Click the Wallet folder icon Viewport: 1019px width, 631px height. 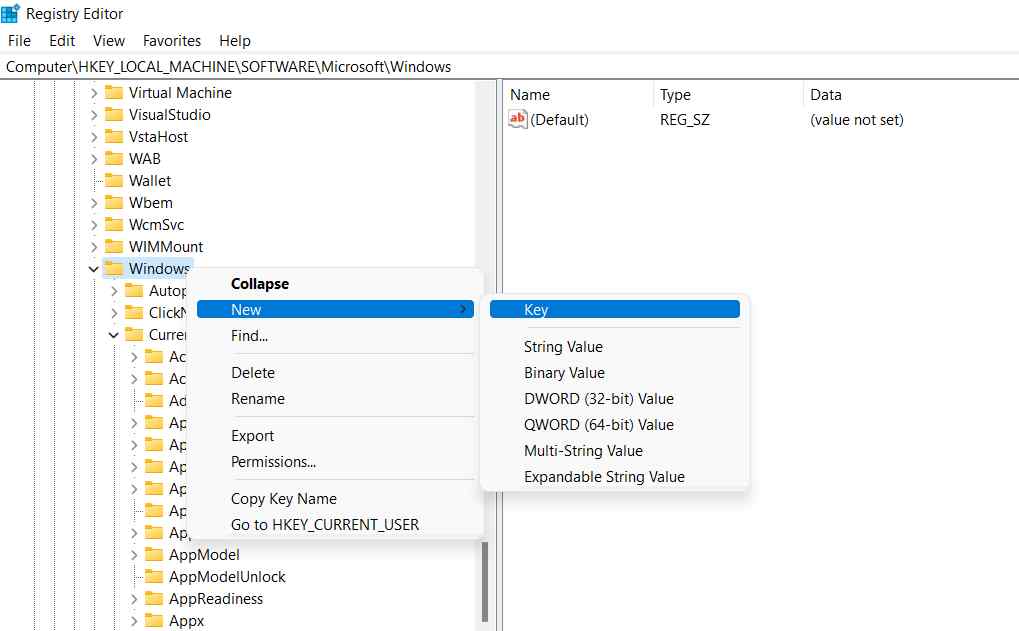[114, 181]
